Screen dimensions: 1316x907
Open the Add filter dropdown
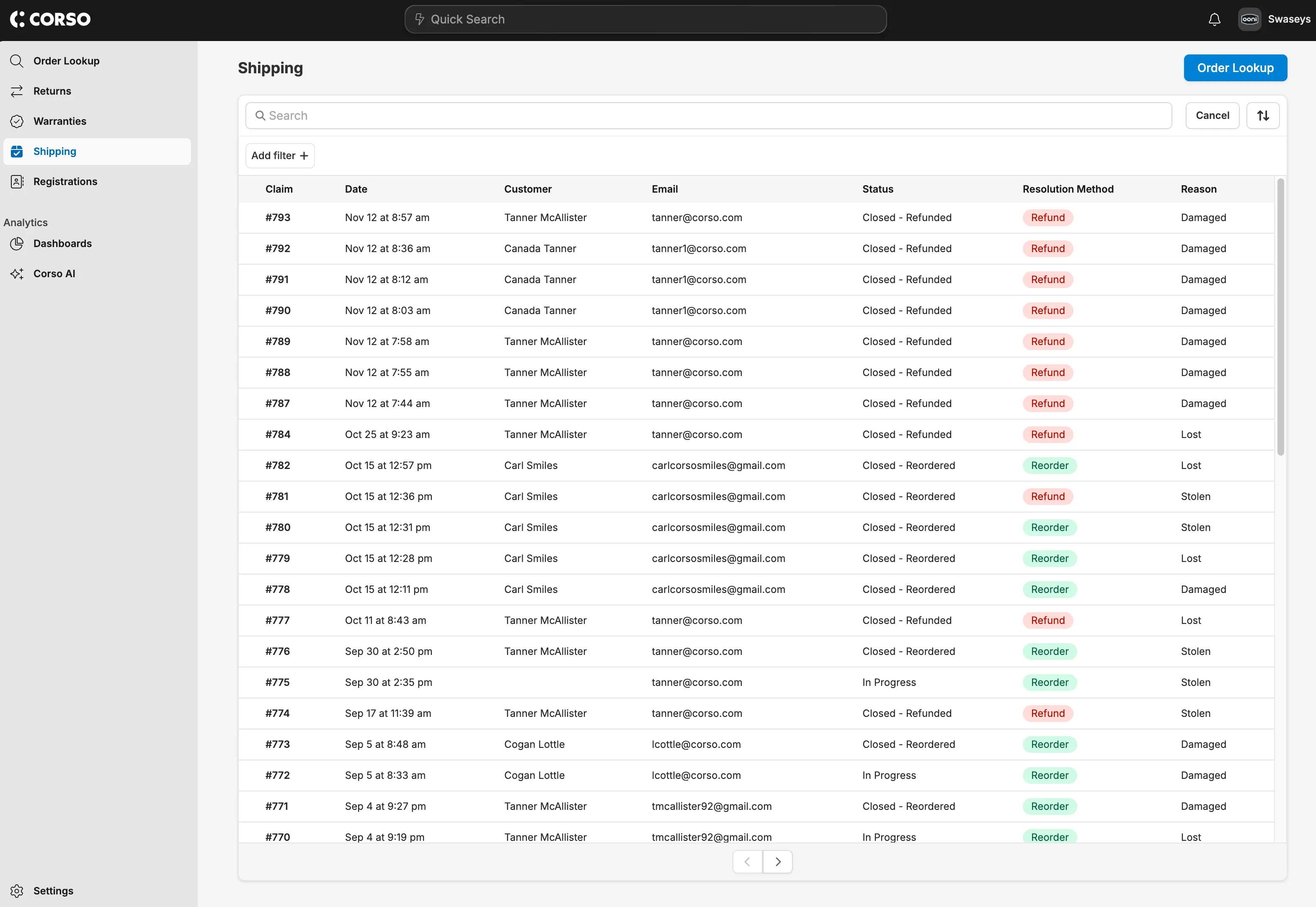(x=280, y=155)
